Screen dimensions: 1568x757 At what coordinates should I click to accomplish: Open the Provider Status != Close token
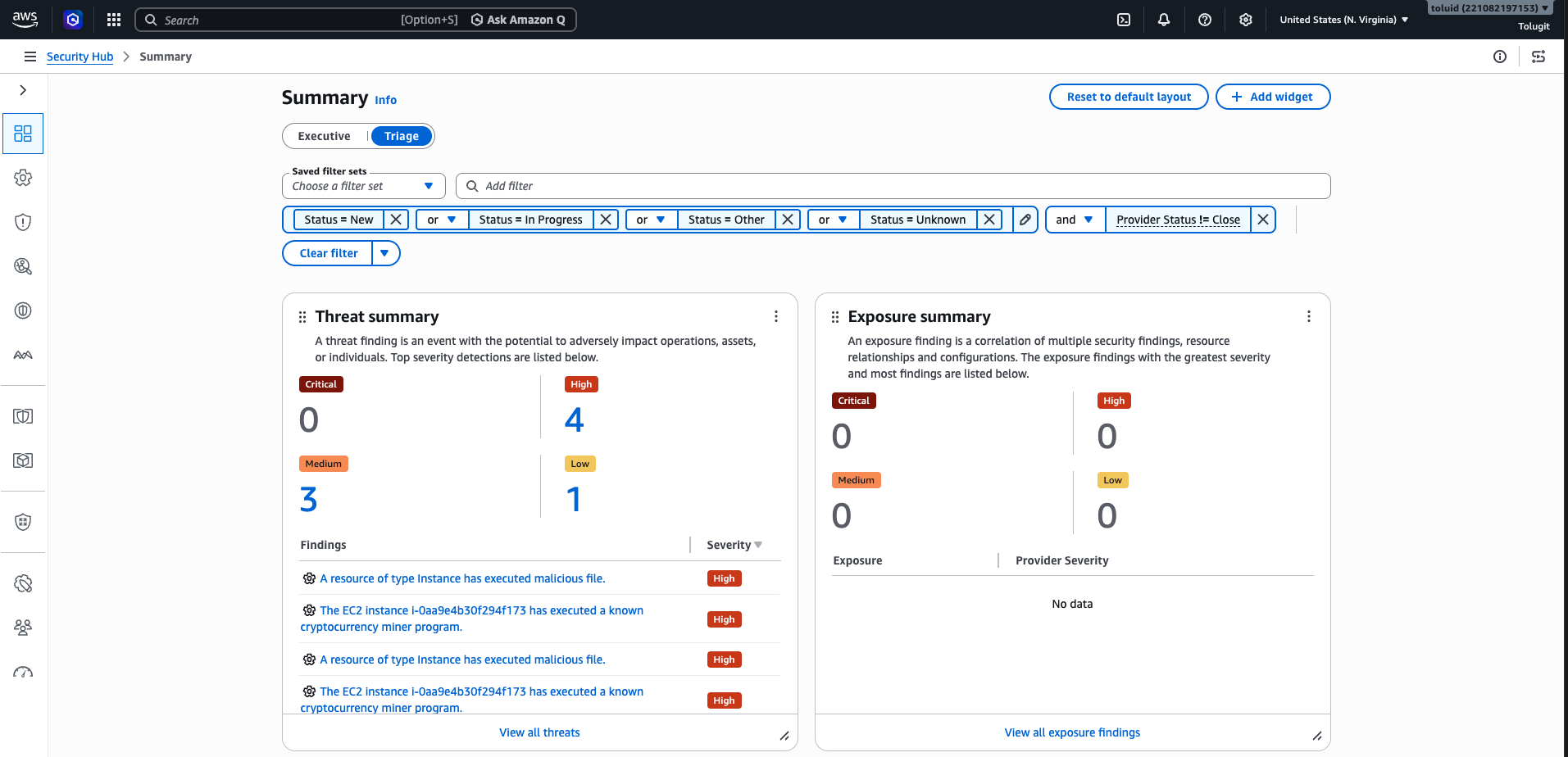[x=1178, y=220]
